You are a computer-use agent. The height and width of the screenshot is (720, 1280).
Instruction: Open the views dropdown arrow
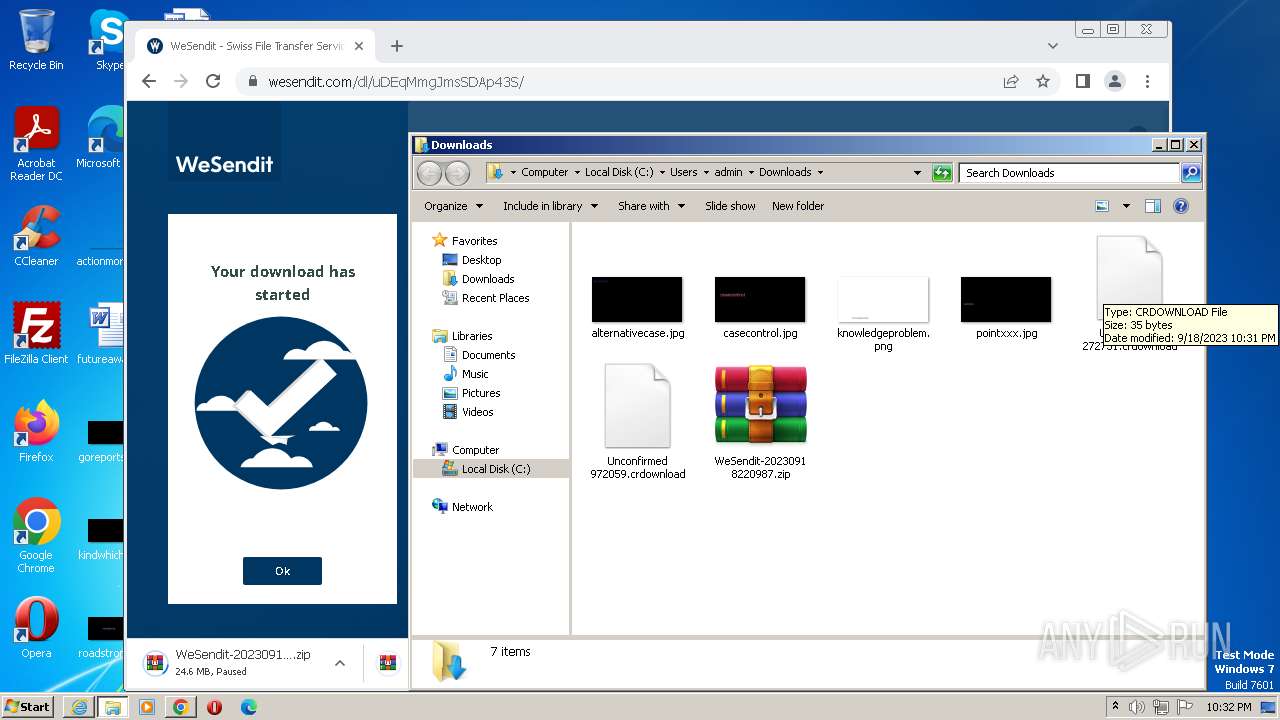(1126, 206)
